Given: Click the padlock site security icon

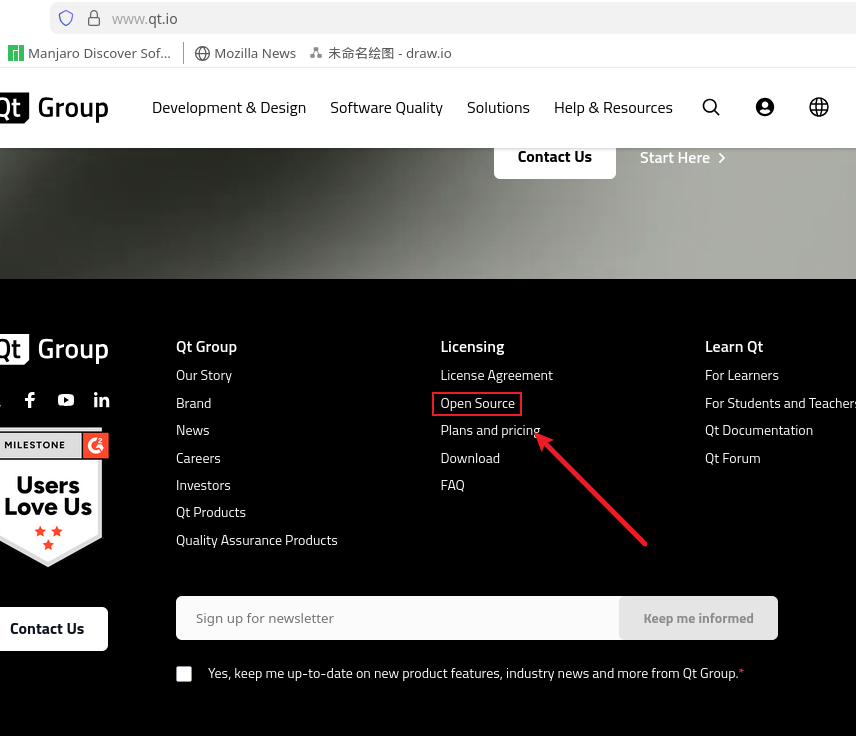Looking at the screenshot, I should click(x=94, y=19).
